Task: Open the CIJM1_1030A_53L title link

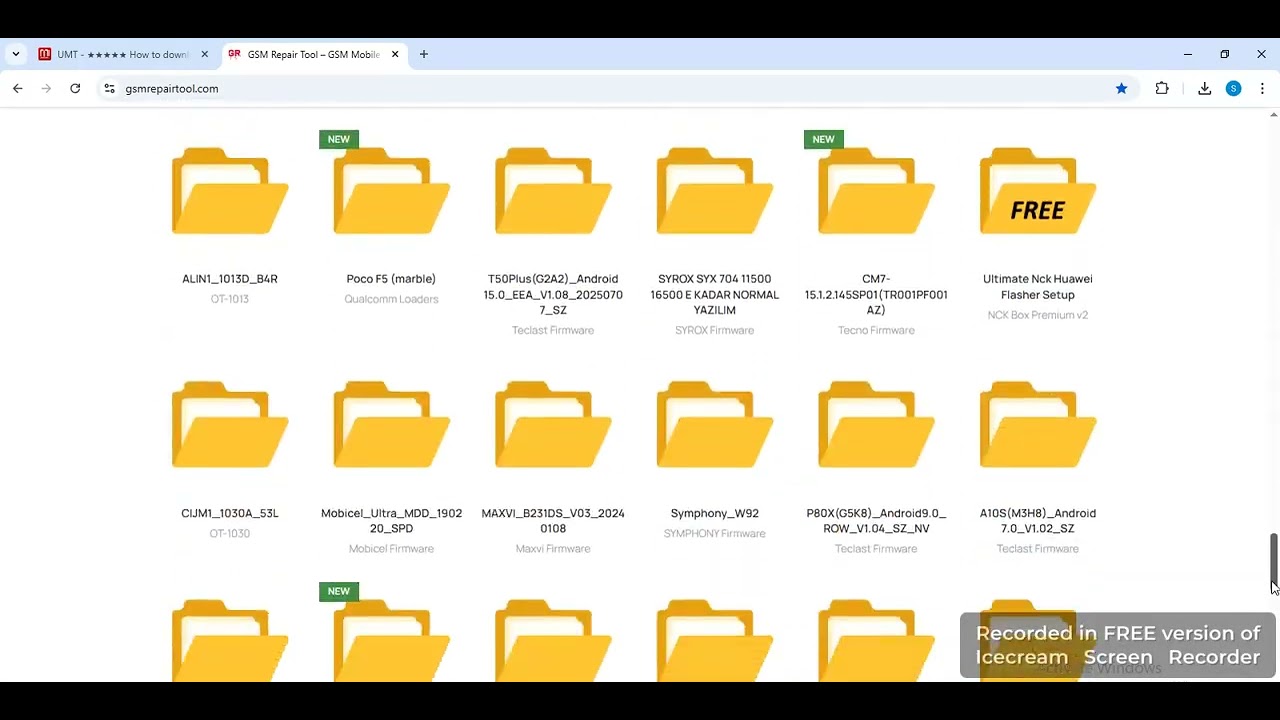Action: point(230,513)
